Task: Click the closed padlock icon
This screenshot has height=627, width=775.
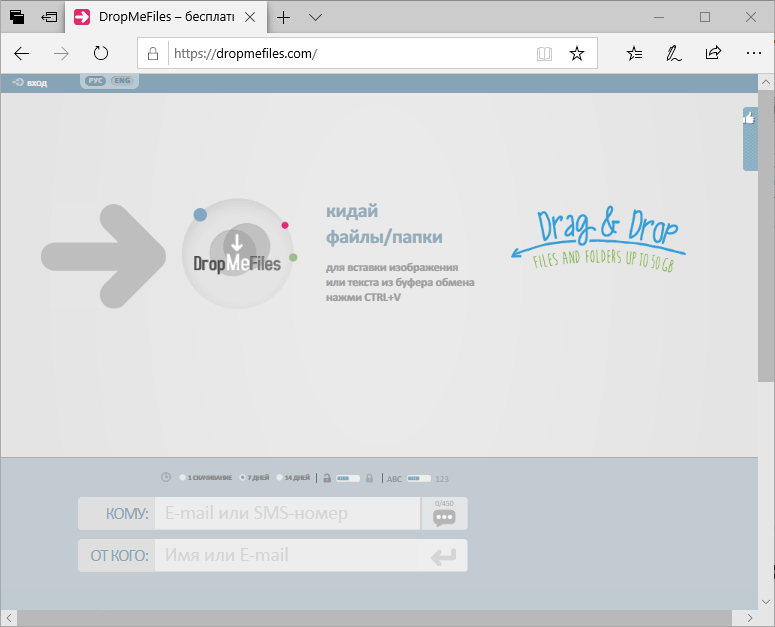Action: click(369, 478)
